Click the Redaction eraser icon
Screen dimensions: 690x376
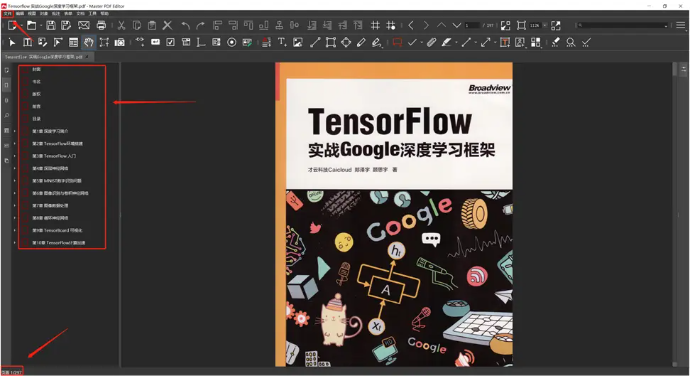(555, 43)
